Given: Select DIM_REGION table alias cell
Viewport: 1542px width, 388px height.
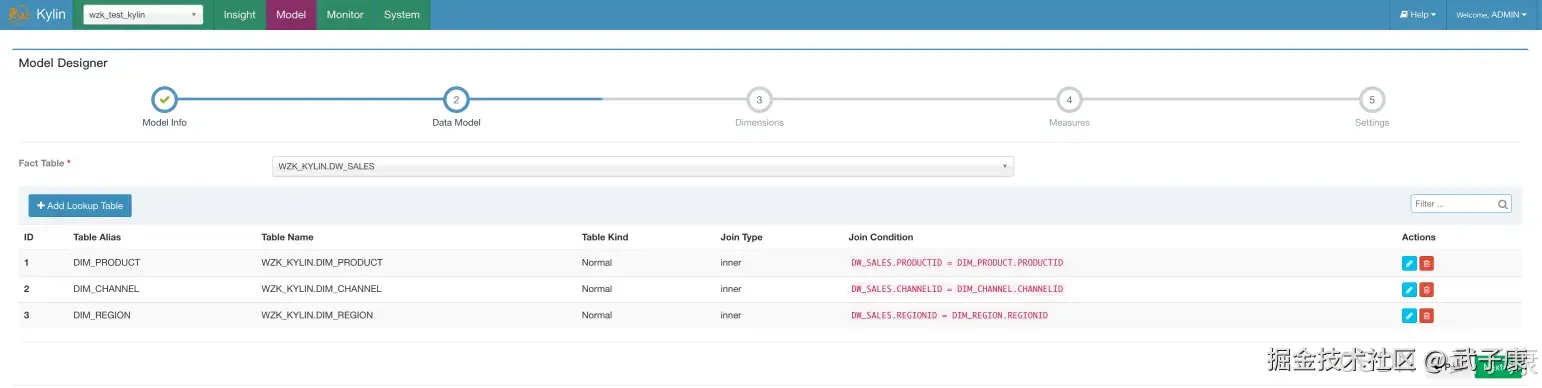Looking at the screenshot, I should [x=102, y=315].
